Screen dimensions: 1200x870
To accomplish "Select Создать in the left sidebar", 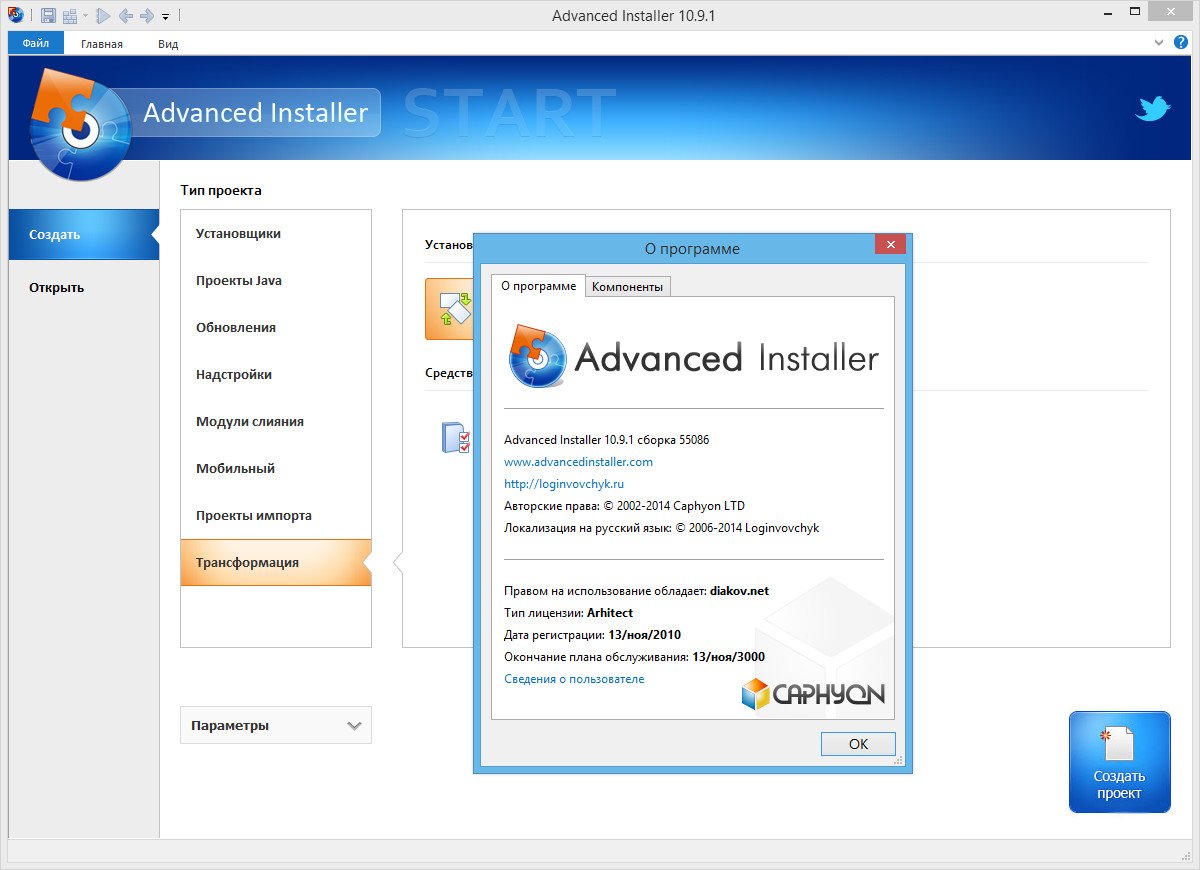I will pyautogui.click(x=83, y=235).
